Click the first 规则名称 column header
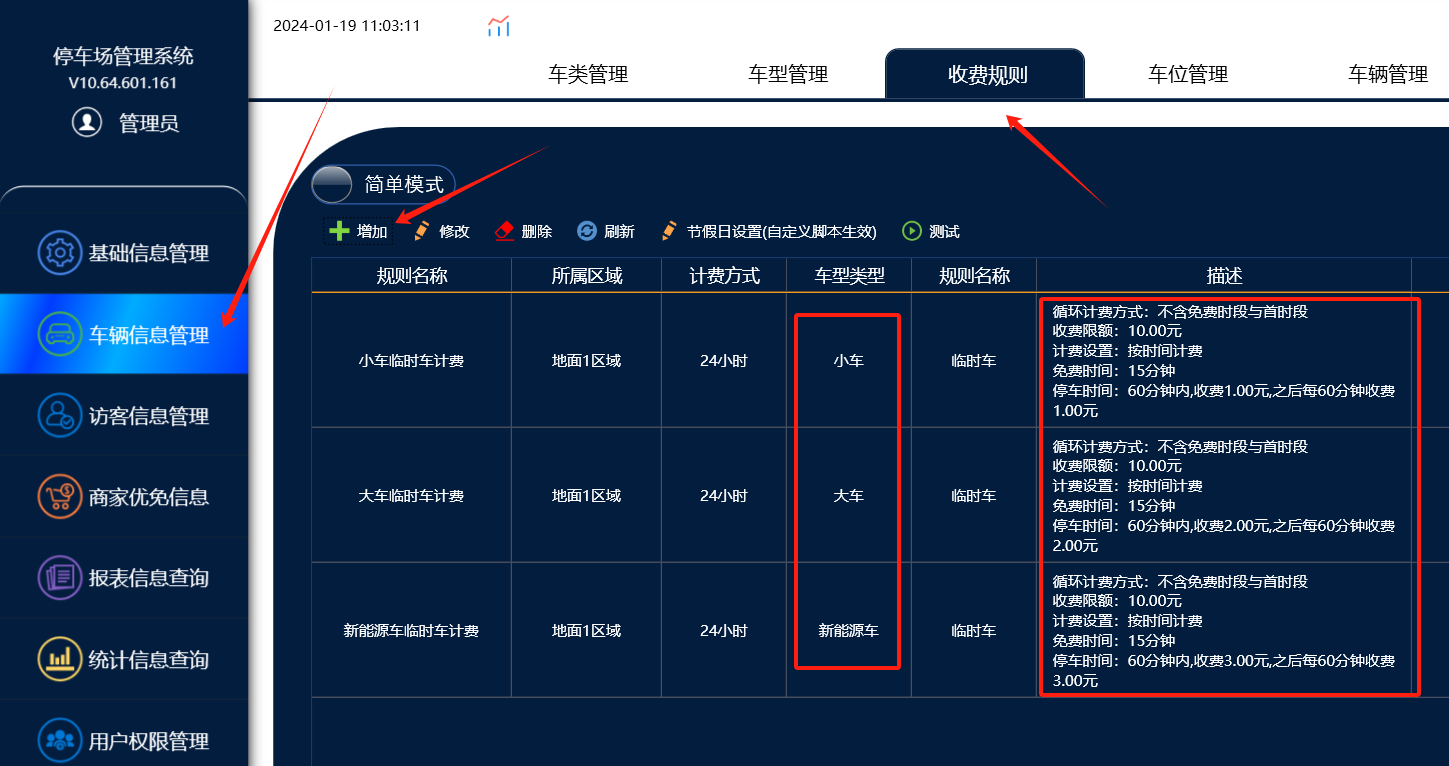1449x766 pixels. tap(412, 276)
